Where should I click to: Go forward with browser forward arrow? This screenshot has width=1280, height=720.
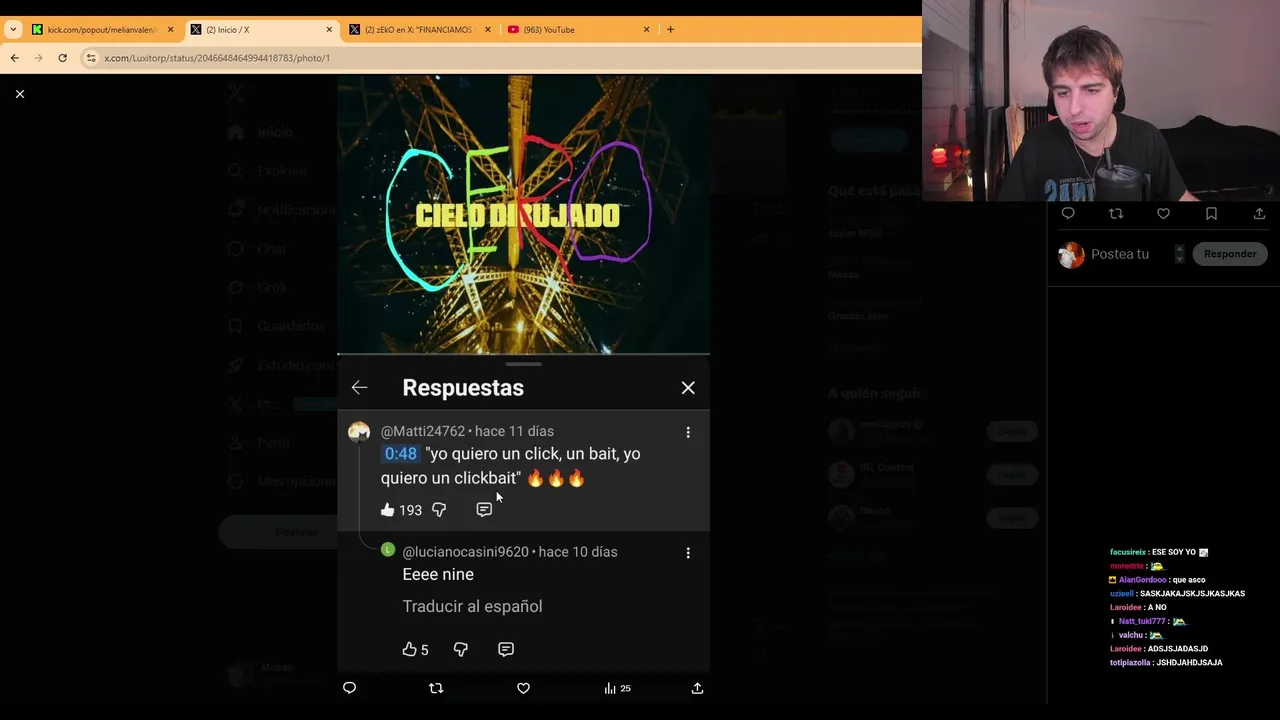coord(38,58)
